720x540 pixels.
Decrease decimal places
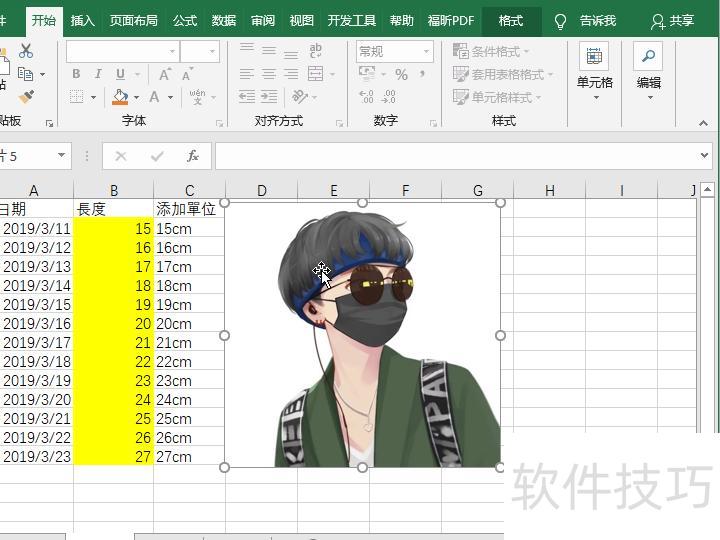388,97
